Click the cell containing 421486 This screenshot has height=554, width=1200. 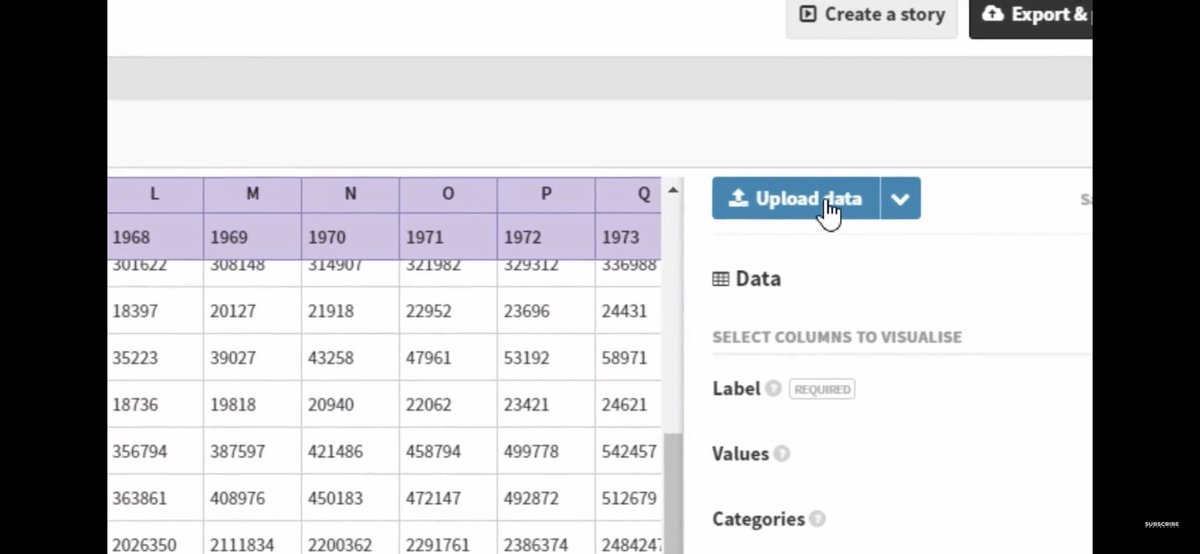(351, 451)
